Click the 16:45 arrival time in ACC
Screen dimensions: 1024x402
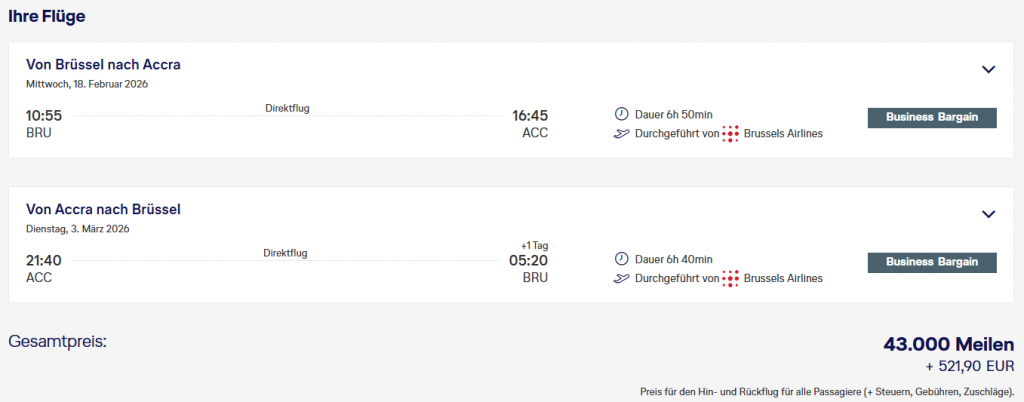coord(529,115)
